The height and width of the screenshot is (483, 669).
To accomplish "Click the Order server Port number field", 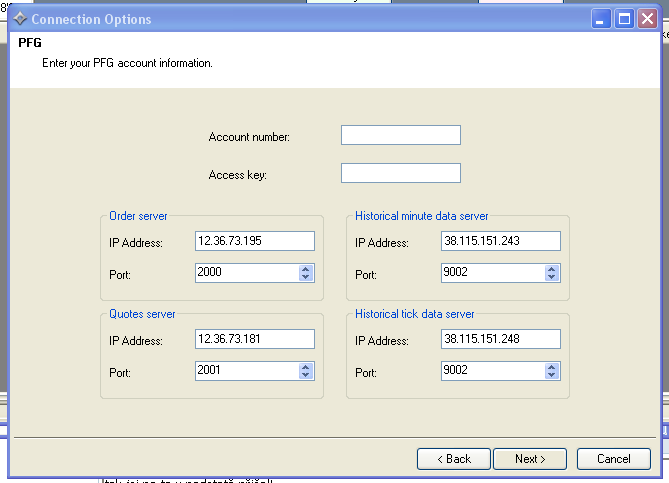I will [x=246, y=273].
